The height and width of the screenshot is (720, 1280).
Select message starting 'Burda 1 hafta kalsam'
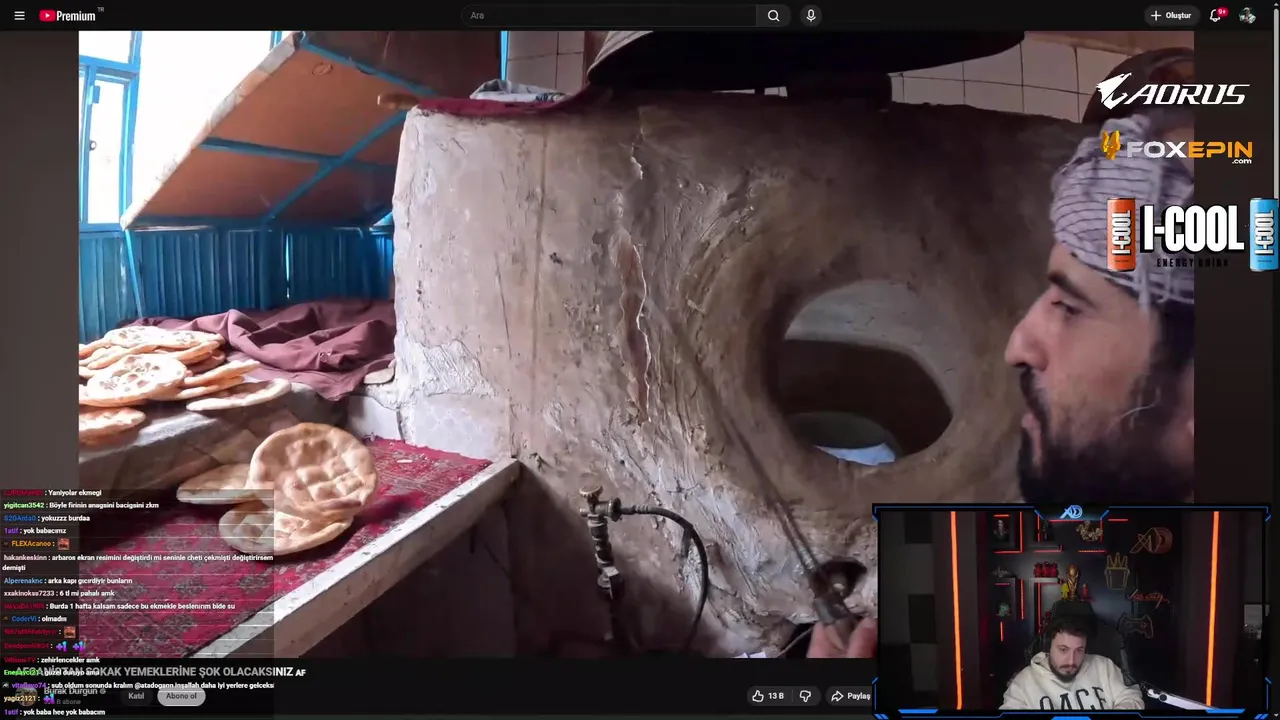click(141, 606)
